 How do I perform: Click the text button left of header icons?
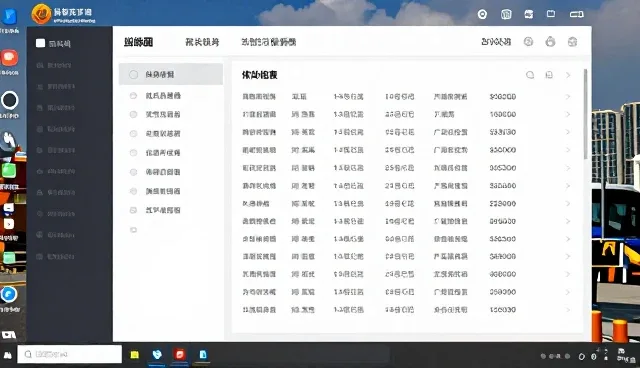496,42
